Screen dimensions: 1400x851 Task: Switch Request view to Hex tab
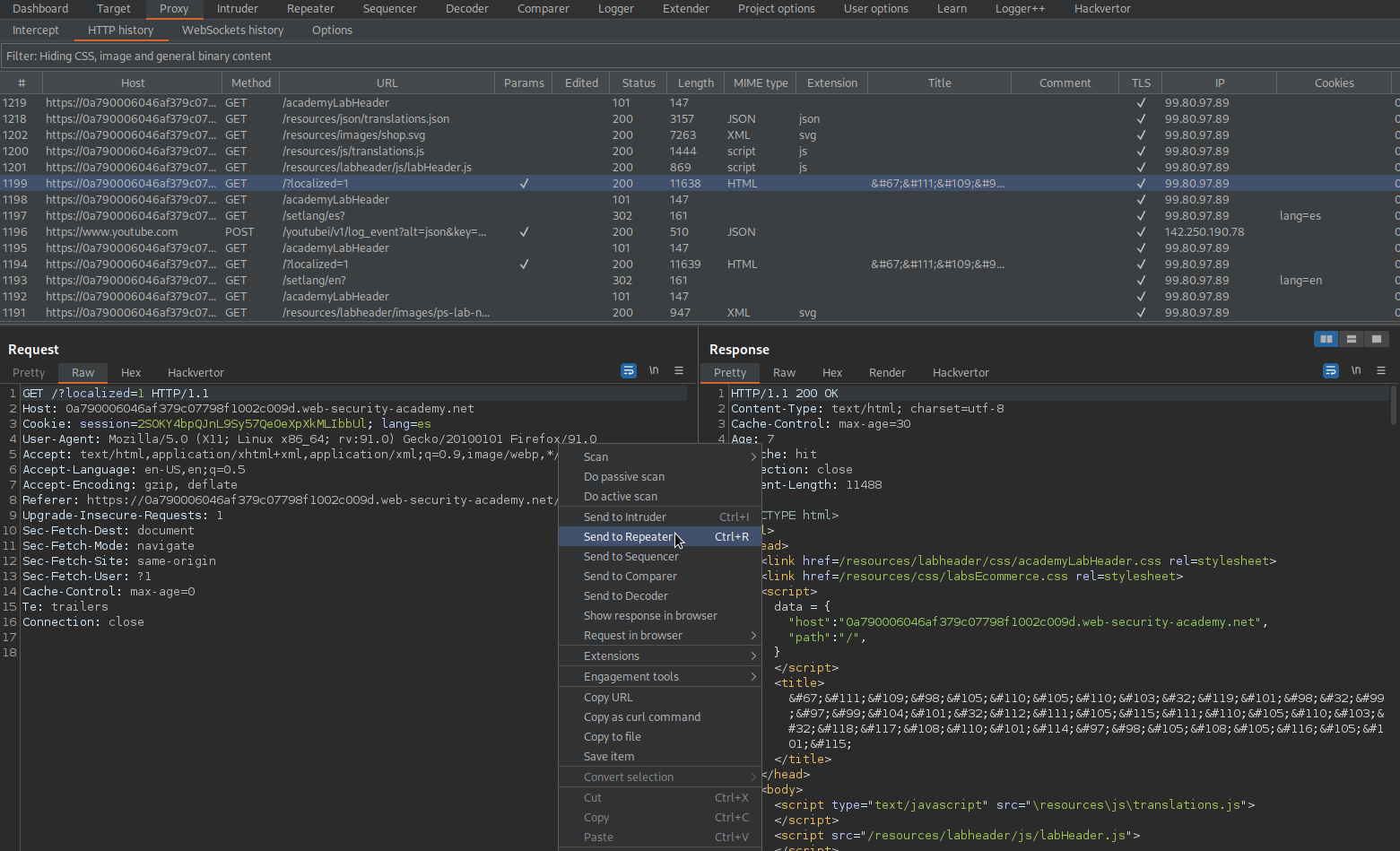click(x=131, y=373)
